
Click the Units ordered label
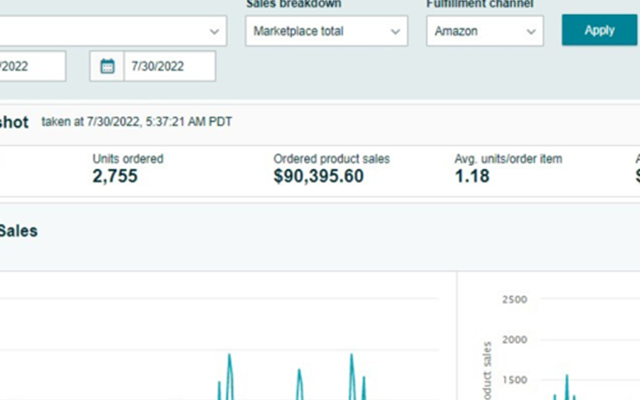(x=128, y=159)
